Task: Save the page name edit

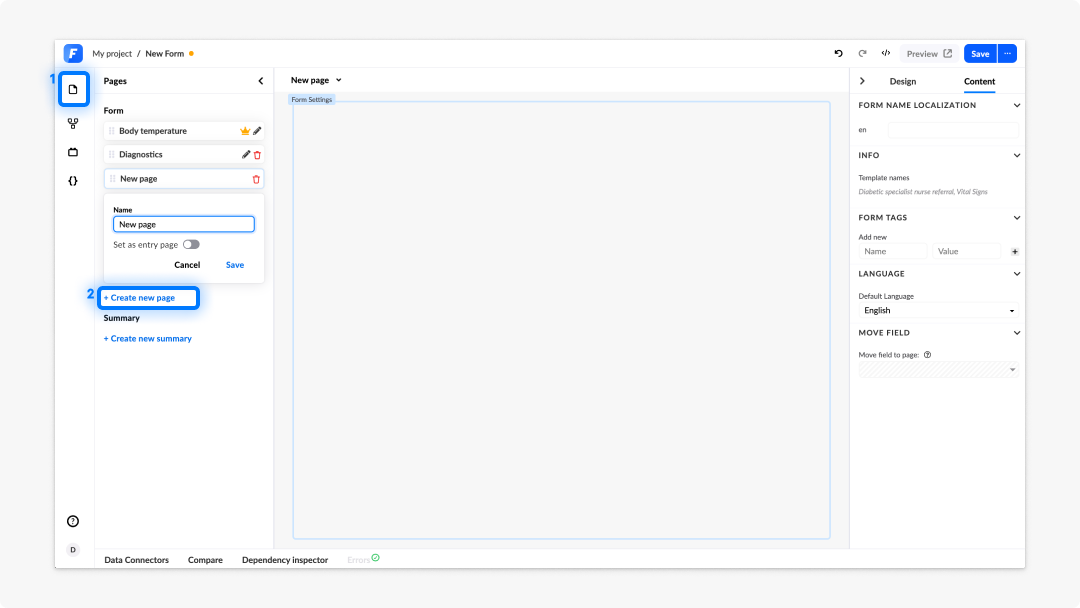Action: (x=235, y=264)
